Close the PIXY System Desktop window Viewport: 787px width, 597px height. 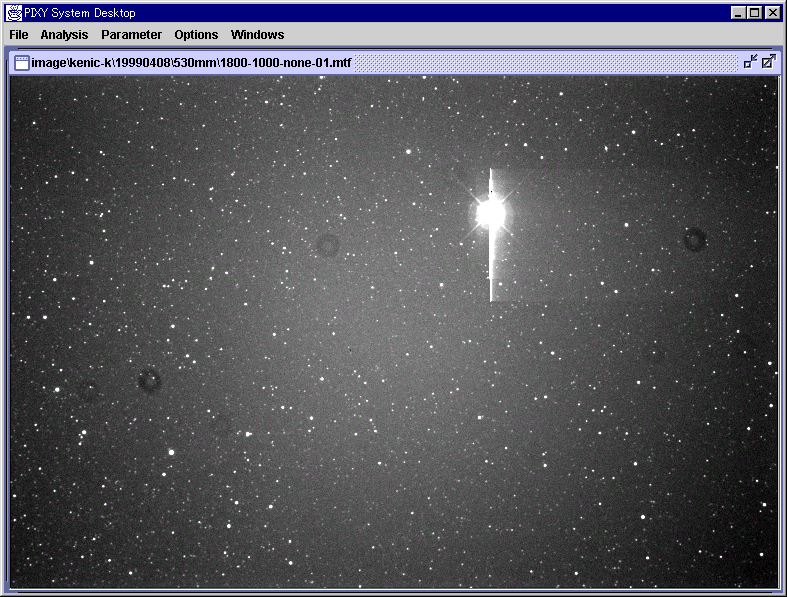tap(773, 13)
